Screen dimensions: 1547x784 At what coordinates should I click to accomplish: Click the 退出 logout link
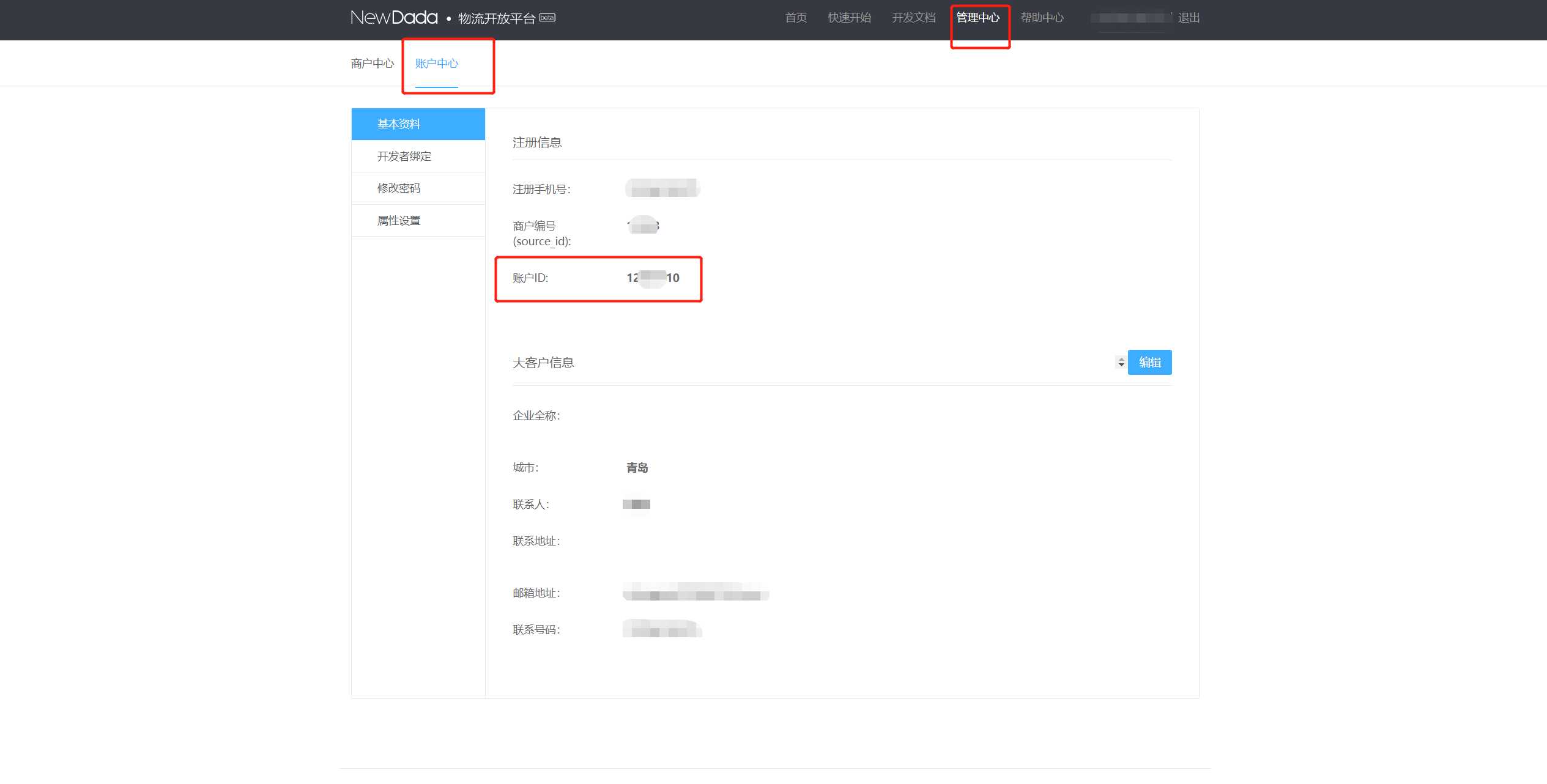[1189, 18]
